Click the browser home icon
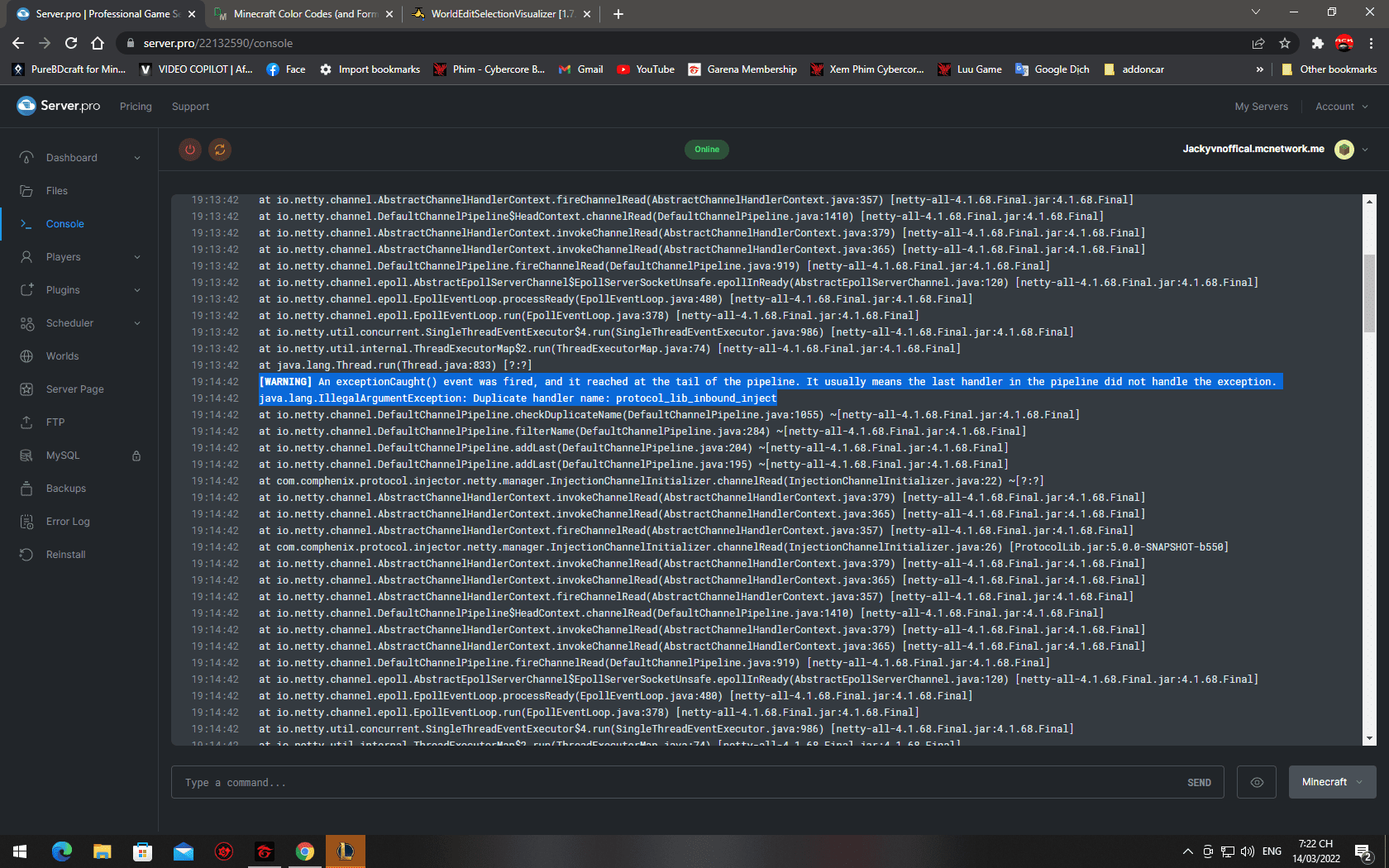The height and width of the screenshot is (868, 1389). click(98, 43)
